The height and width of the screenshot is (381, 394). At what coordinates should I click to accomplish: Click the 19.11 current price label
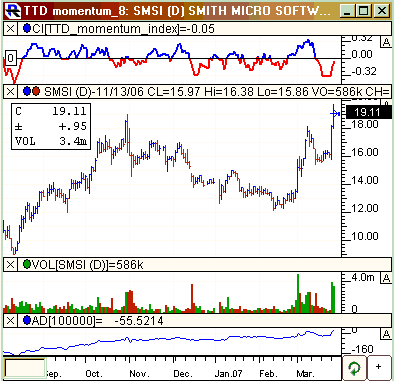369,112
